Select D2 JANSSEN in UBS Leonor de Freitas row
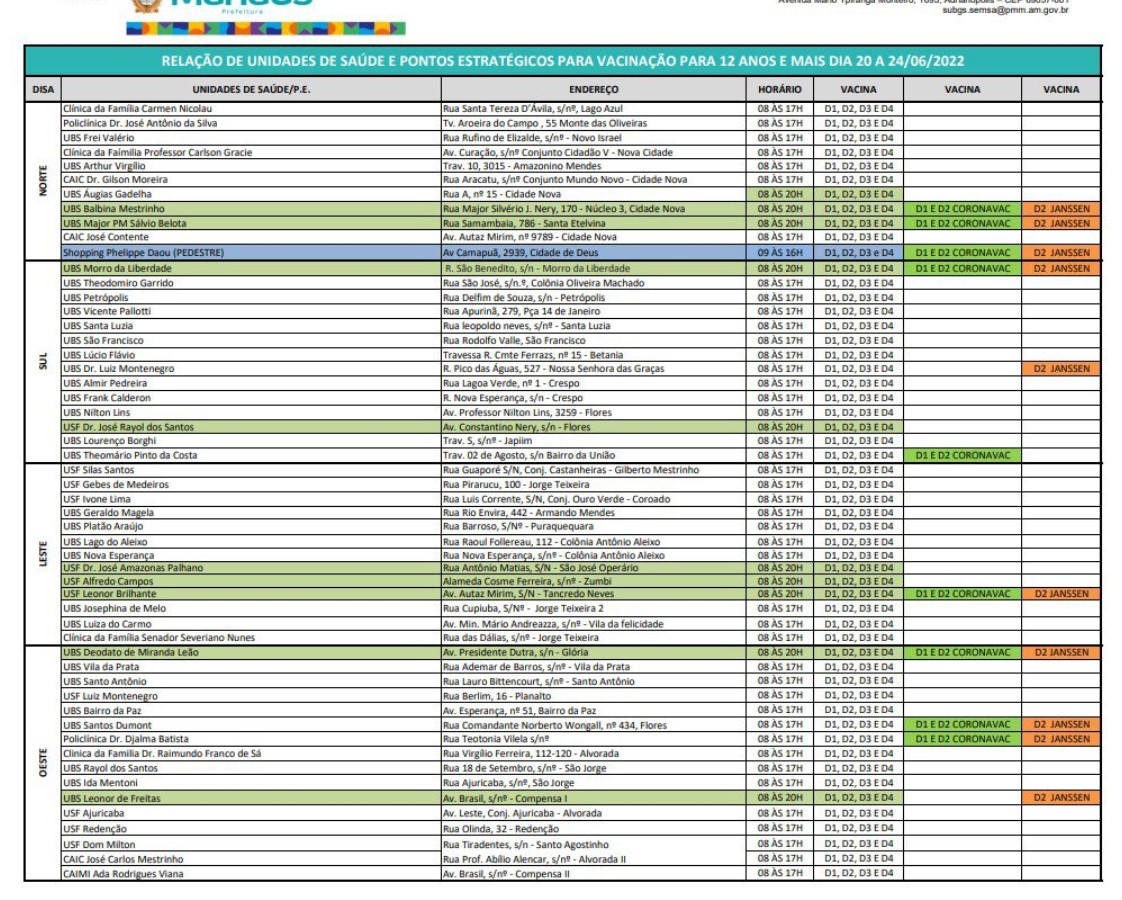The height and width of the screenshot is (900, 1122). (1061, 798)
